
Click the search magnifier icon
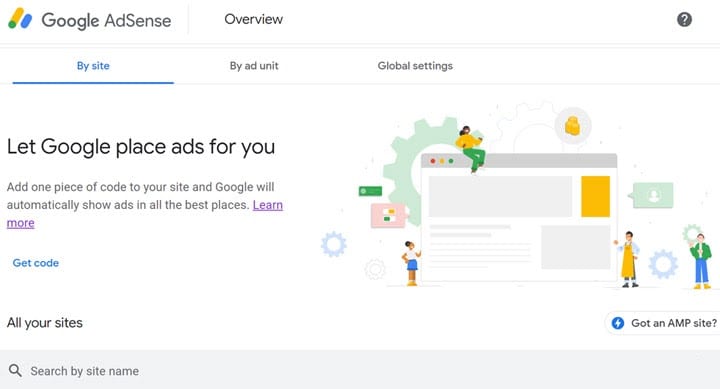pyautogui.click(x=15, y=370)
